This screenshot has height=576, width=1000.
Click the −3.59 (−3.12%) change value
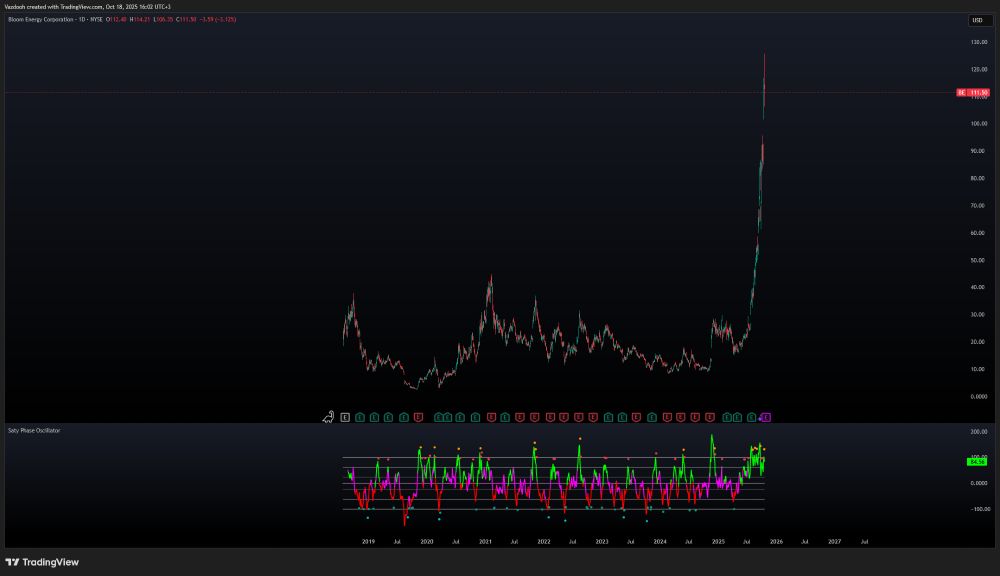tap(218, 20)
